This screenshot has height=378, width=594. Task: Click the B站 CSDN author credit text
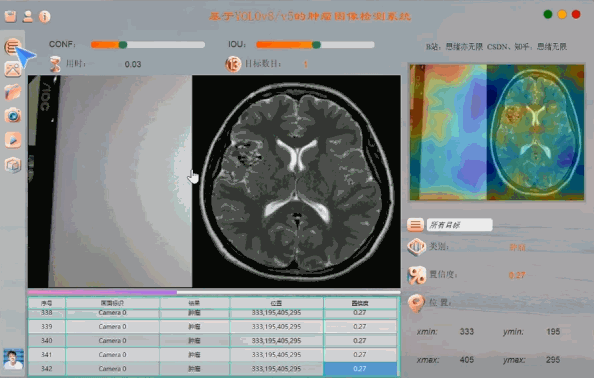[x=496, y=47]
